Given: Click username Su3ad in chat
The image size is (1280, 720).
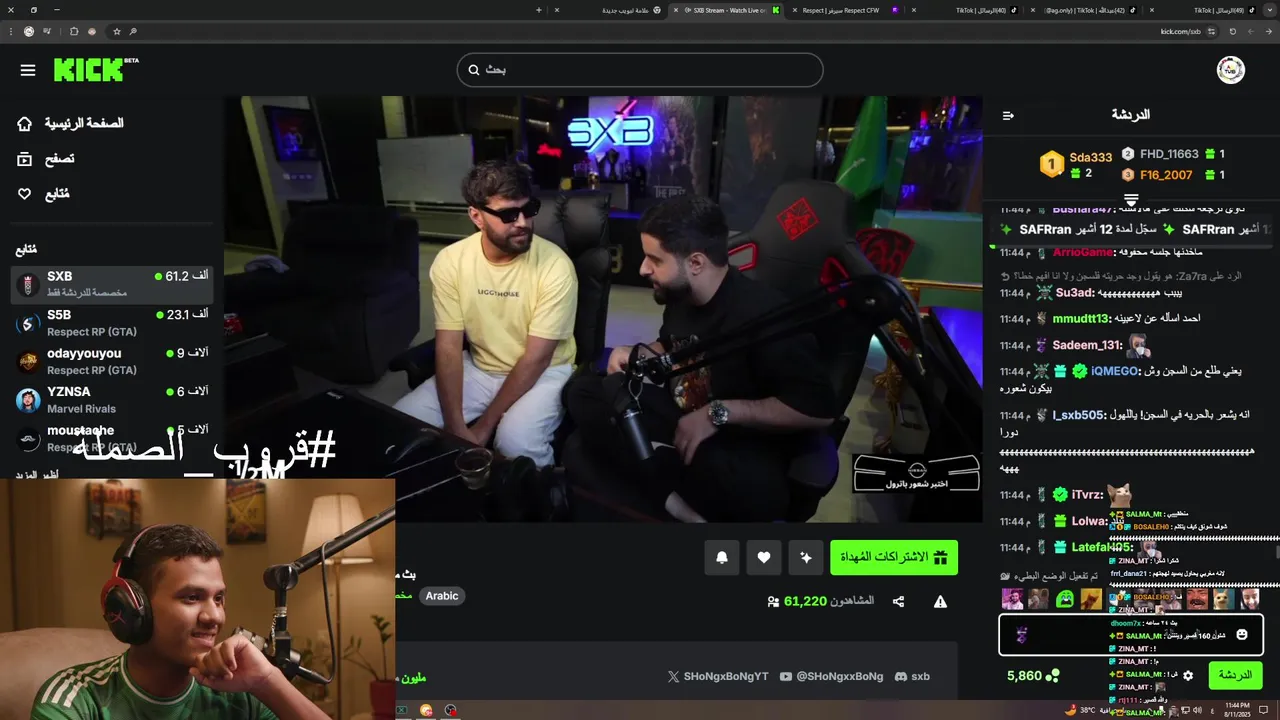Looking at the screenshot, I should coord(1075,293).
